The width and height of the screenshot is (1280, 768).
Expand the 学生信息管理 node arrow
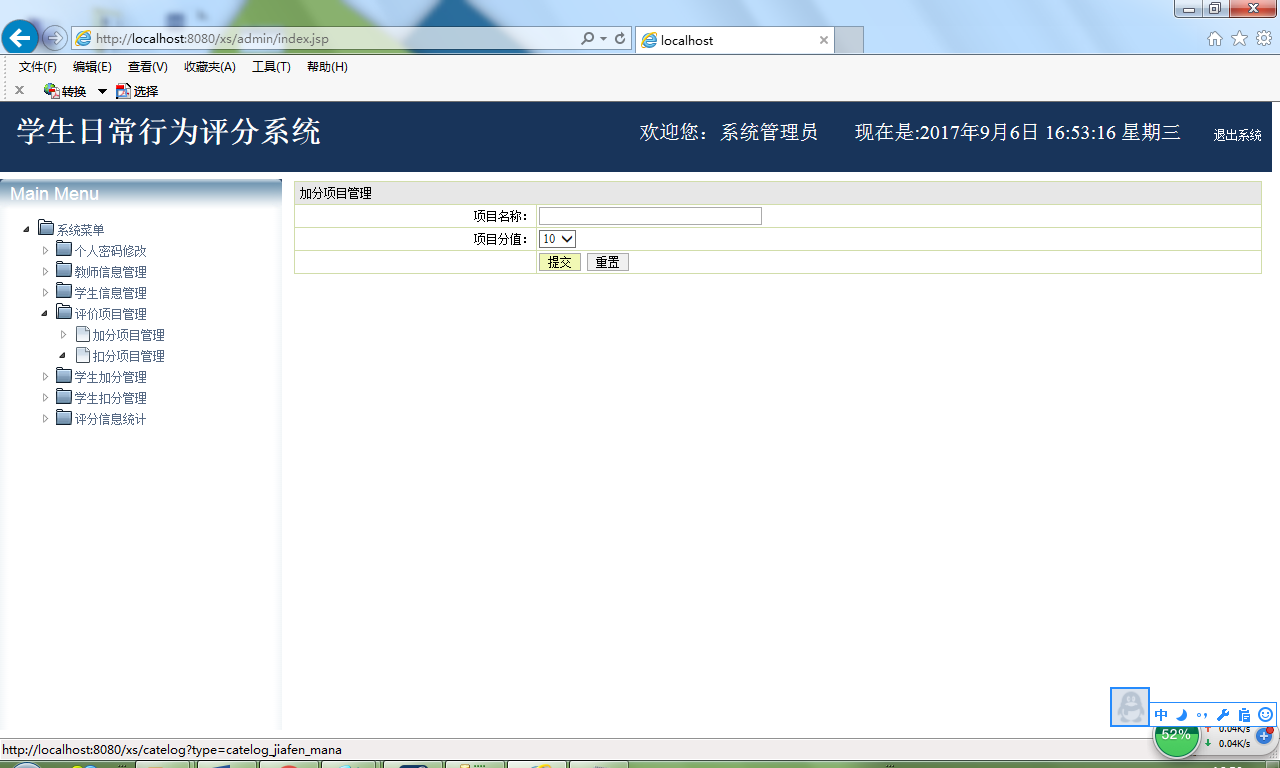coord(45,292)
